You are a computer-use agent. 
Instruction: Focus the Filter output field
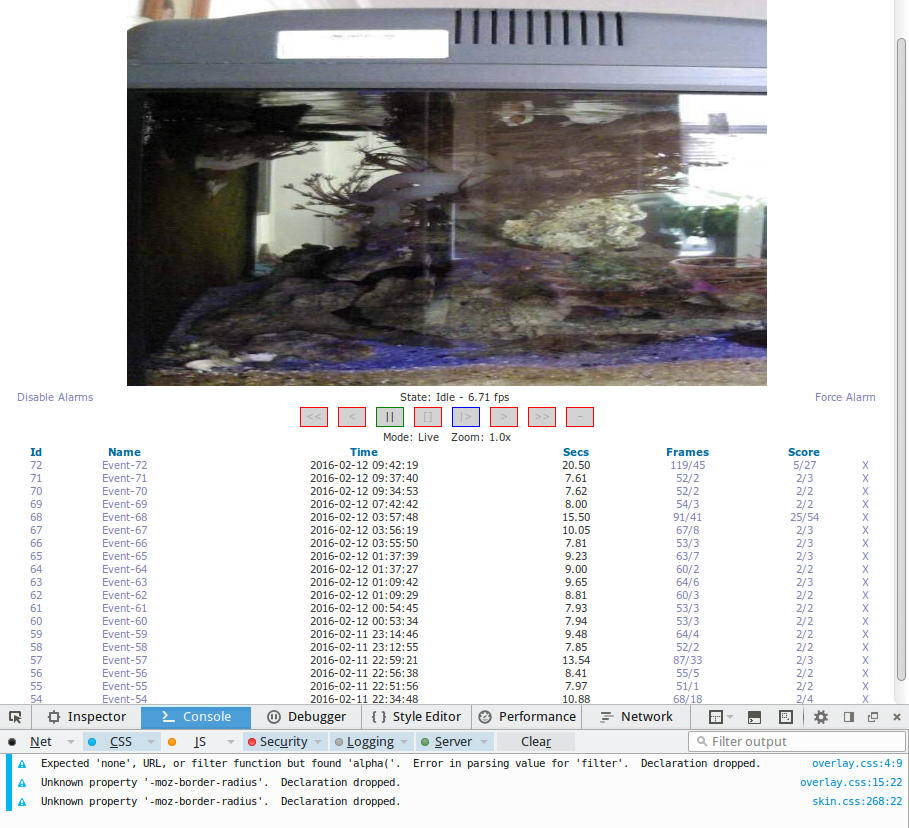coord(797,742)
